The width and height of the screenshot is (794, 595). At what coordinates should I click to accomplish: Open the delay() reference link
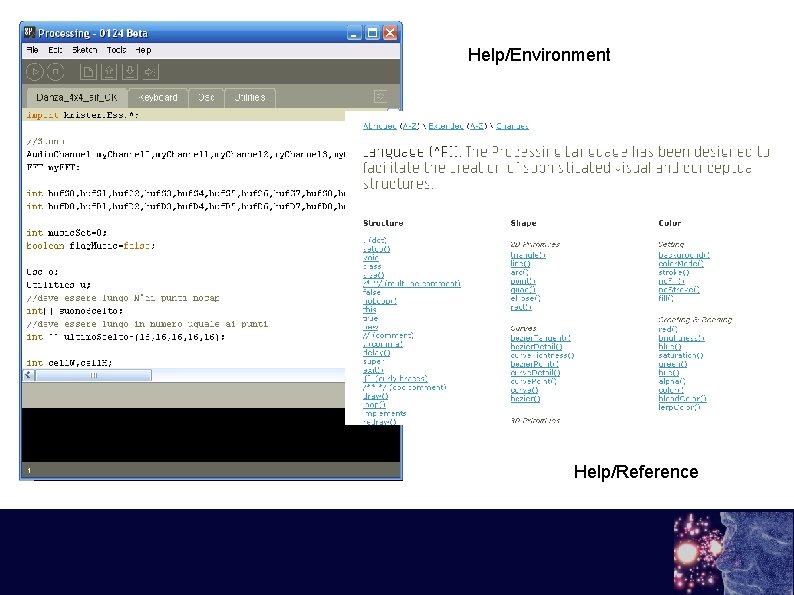click(377, 352)
